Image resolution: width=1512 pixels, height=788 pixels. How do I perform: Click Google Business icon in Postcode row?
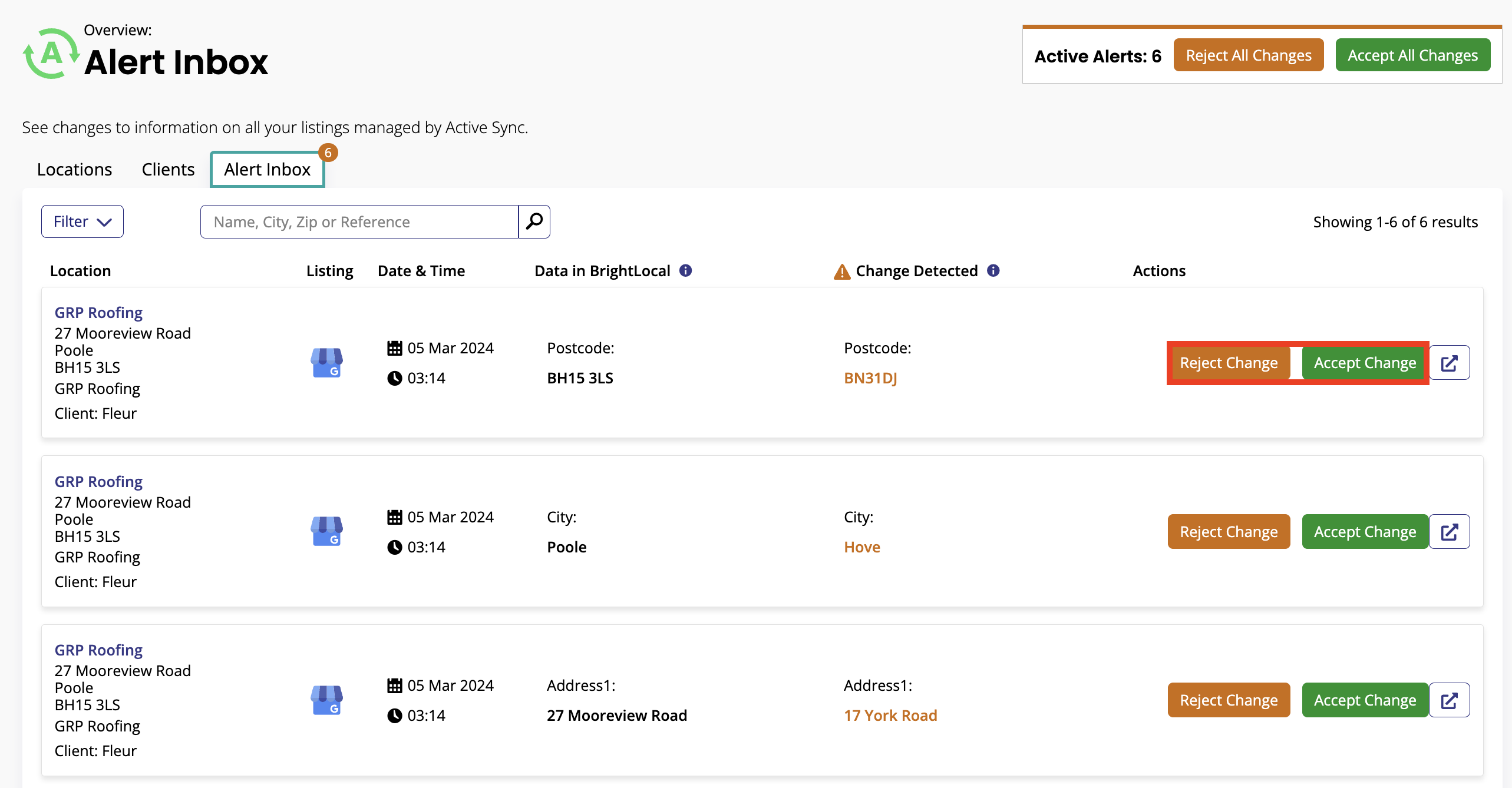click(326, 363)
